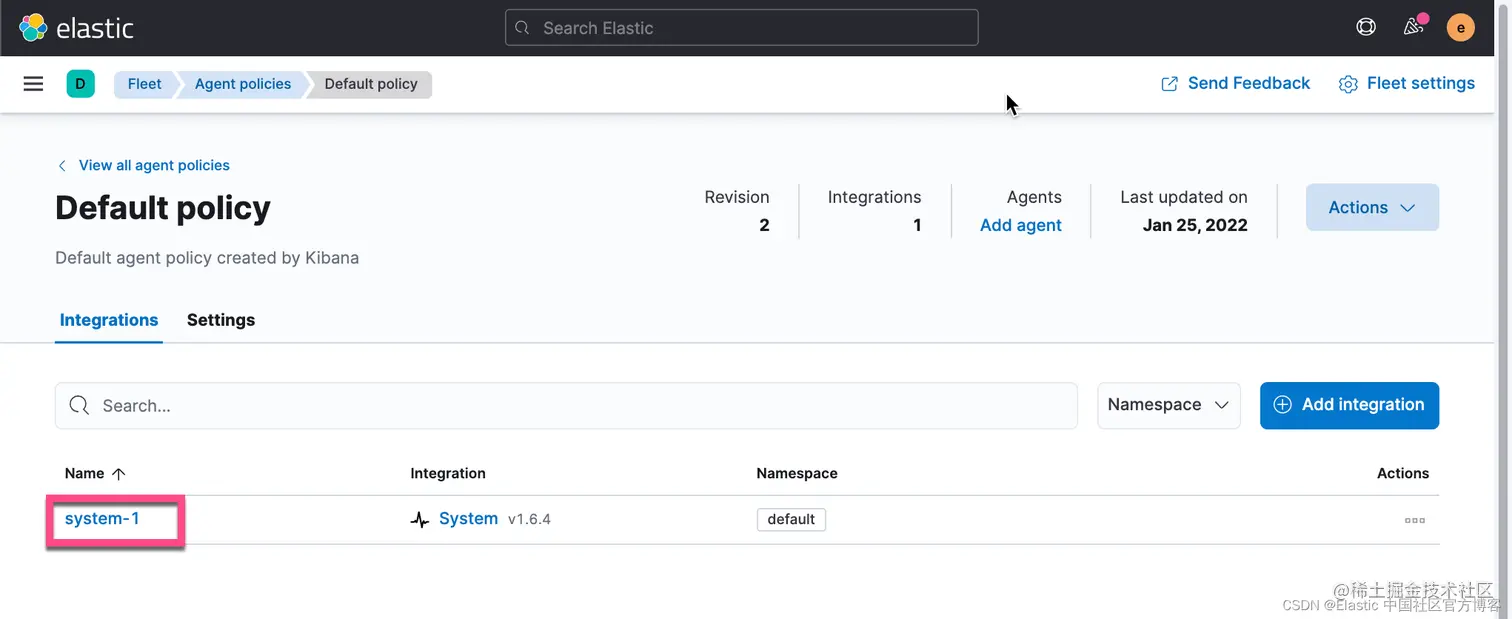Expand the Actions dropdown
Viewport: 1512px width, 619px height.
point(1371,208)
